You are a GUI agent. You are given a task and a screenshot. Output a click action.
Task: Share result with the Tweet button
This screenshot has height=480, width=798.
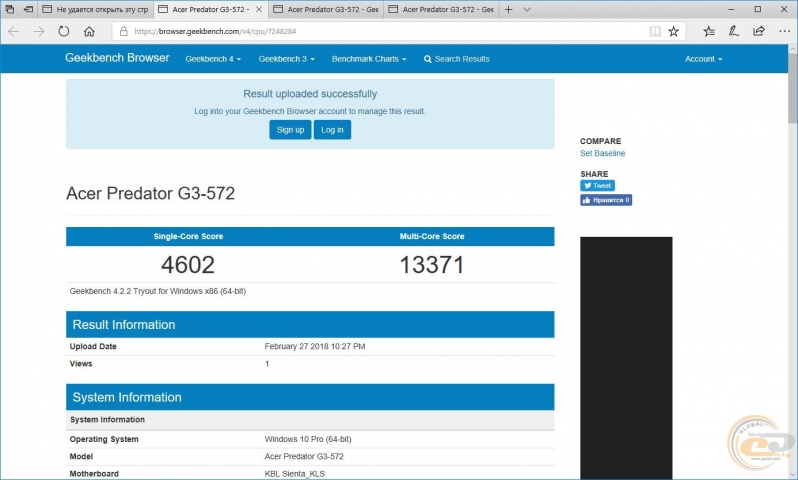[597, 186]
